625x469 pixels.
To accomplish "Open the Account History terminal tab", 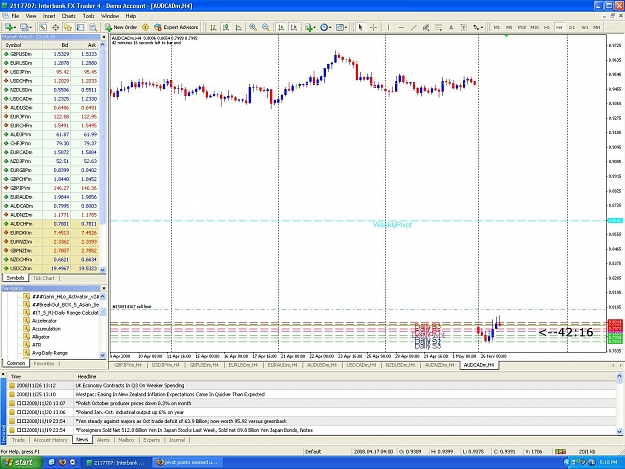I will [x=51, y=440].
